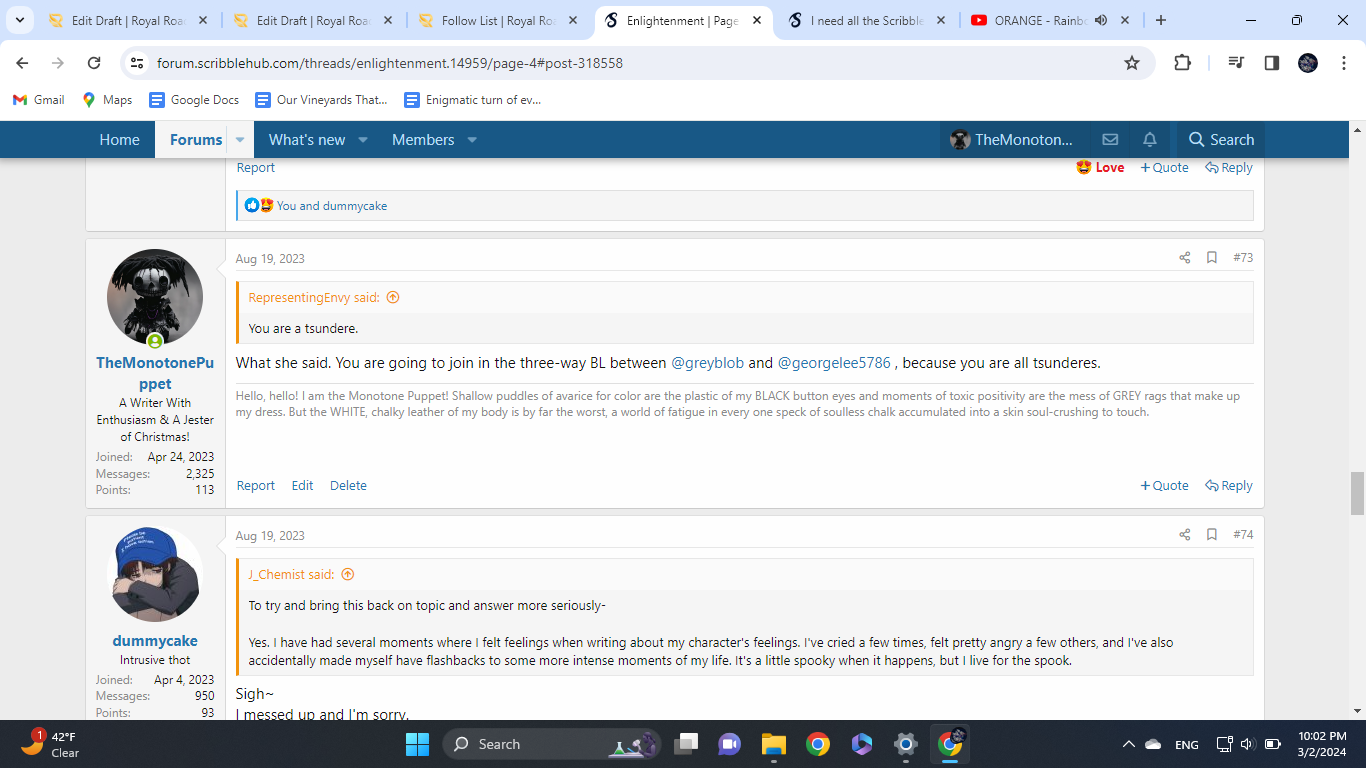Open the arrow icon in RepresentingEnvy's quote
This screenshot has height=768, width=1366.
pyautogui.click(x=392, y=297)
